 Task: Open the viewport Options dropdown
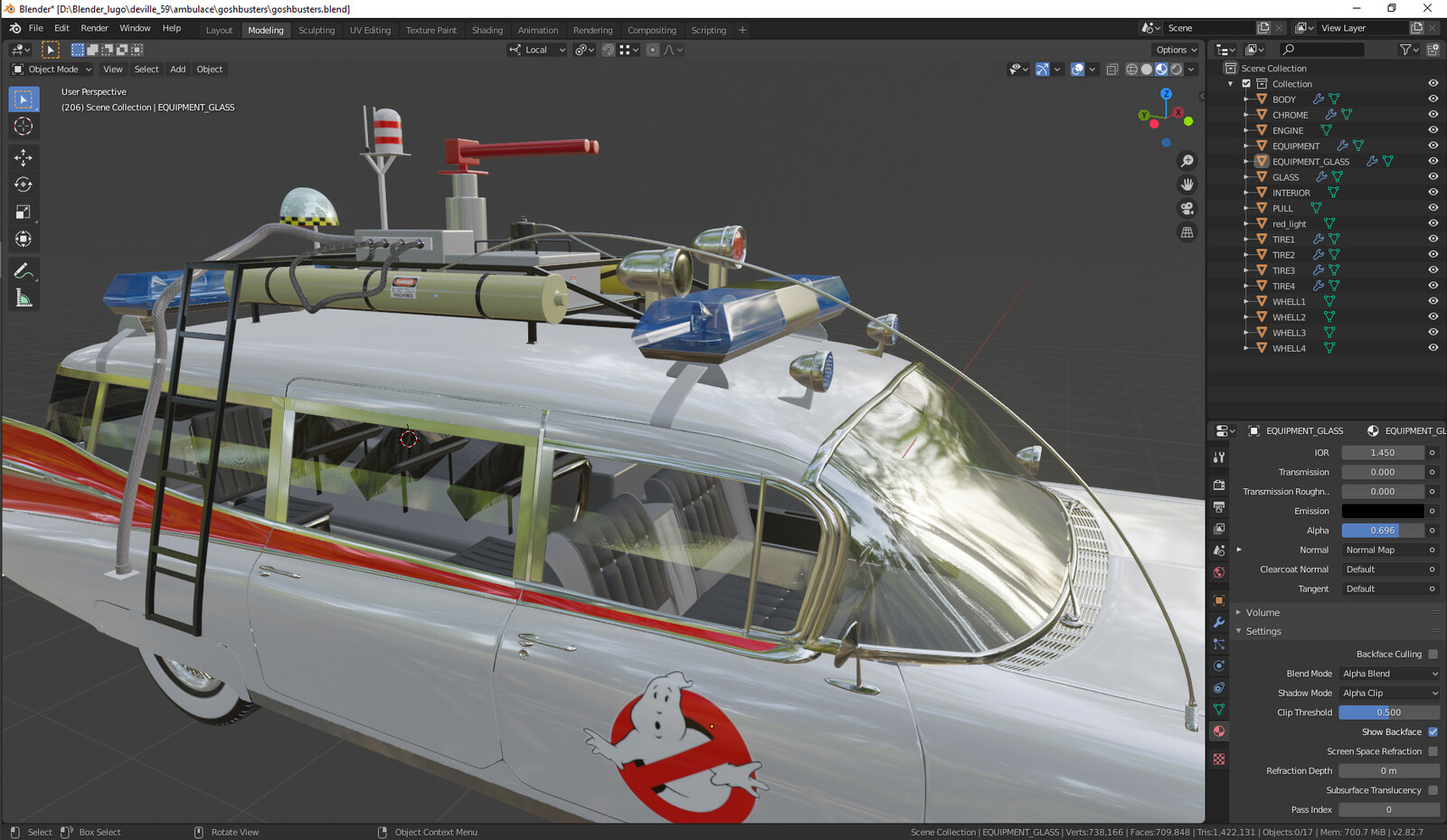pyautogui.click(x=1176, y=50)
